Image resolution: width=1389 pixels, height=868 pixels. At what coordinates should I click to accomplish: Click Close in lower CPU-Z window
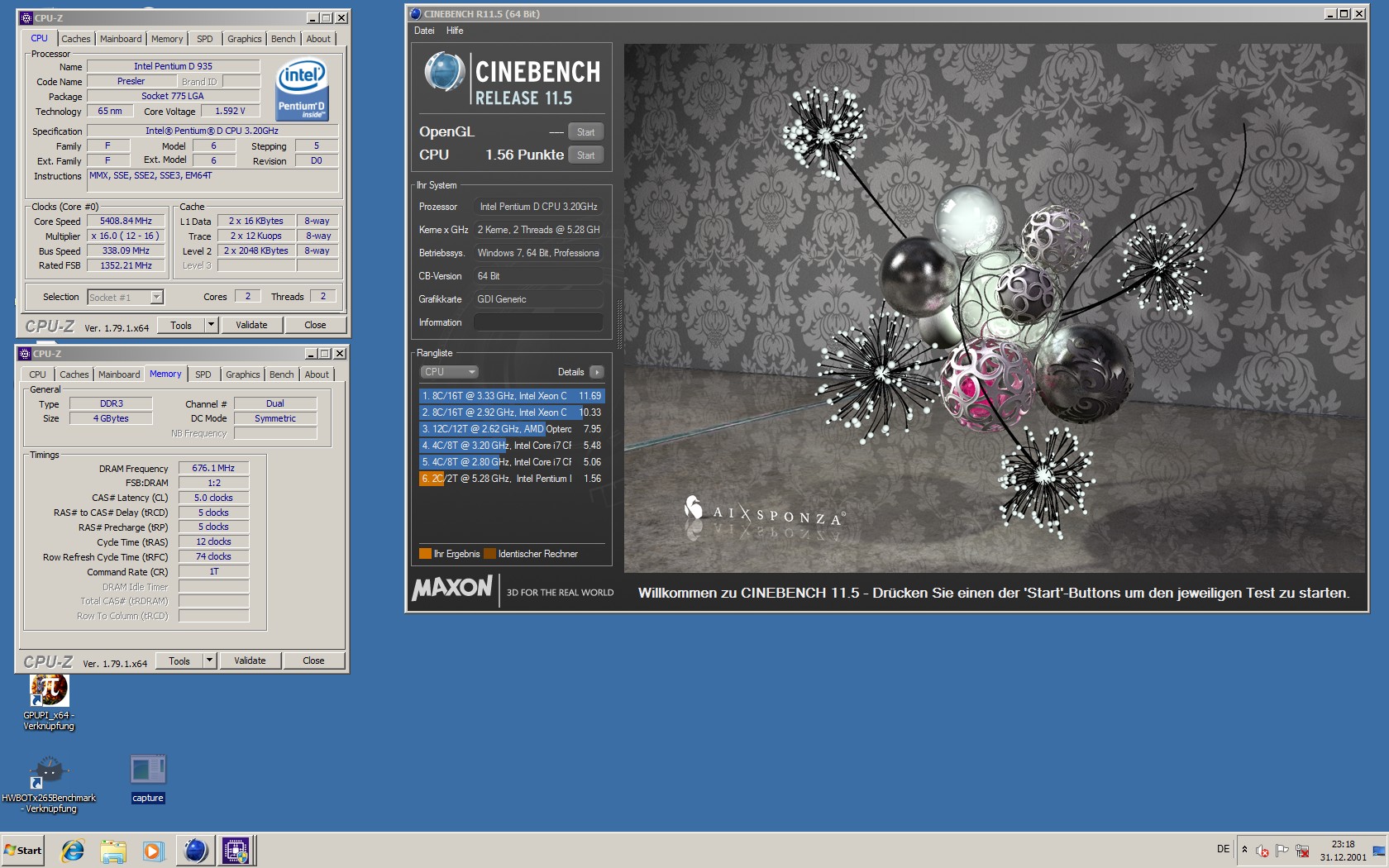[313, 661]
